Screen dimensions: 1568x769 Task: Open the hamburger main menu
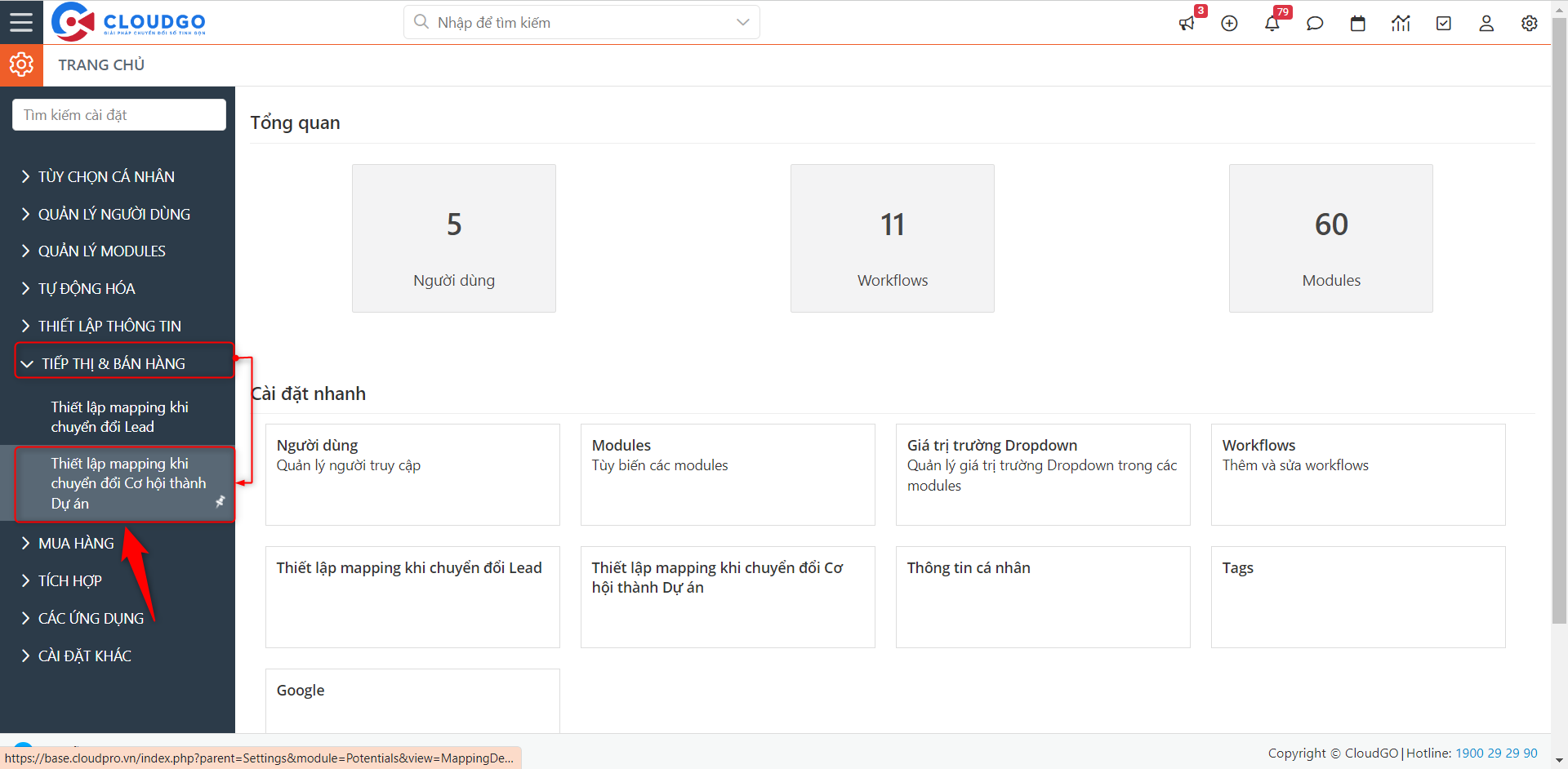(x=21, y=22)
